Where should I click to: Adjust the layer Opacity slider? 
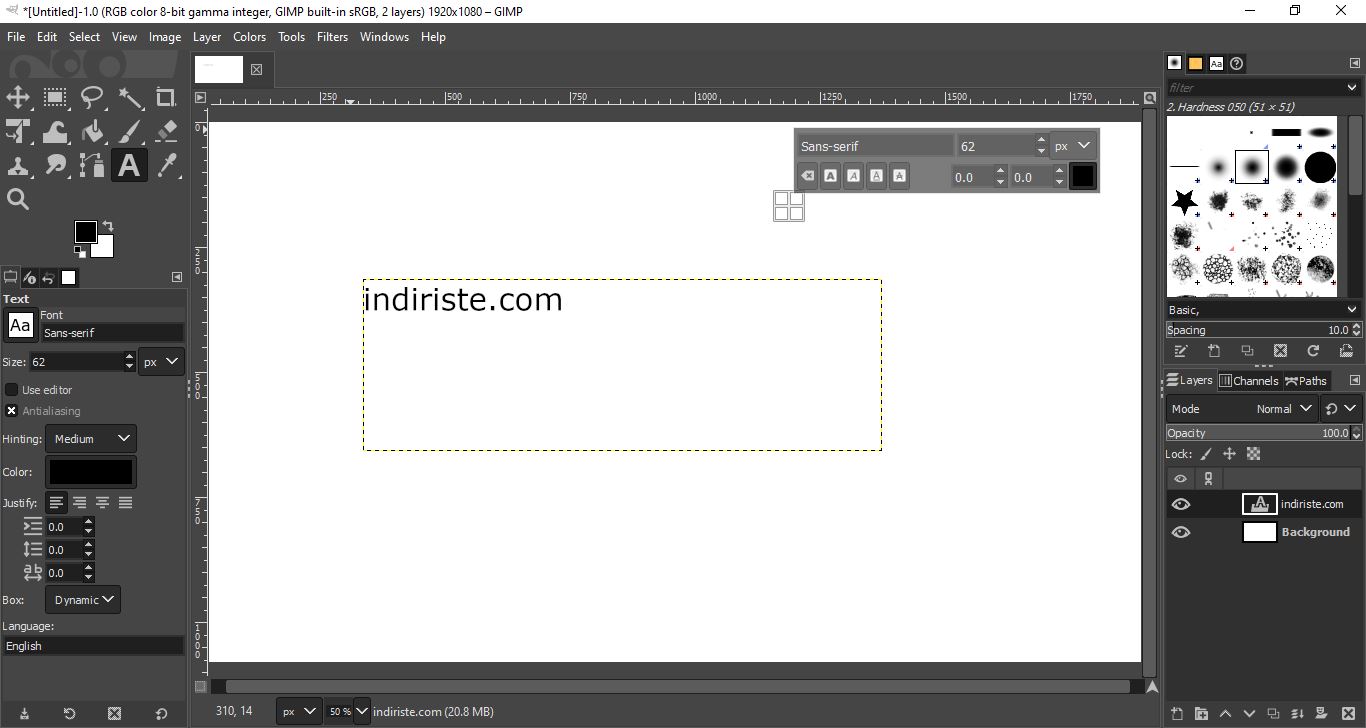[1257, 433]
